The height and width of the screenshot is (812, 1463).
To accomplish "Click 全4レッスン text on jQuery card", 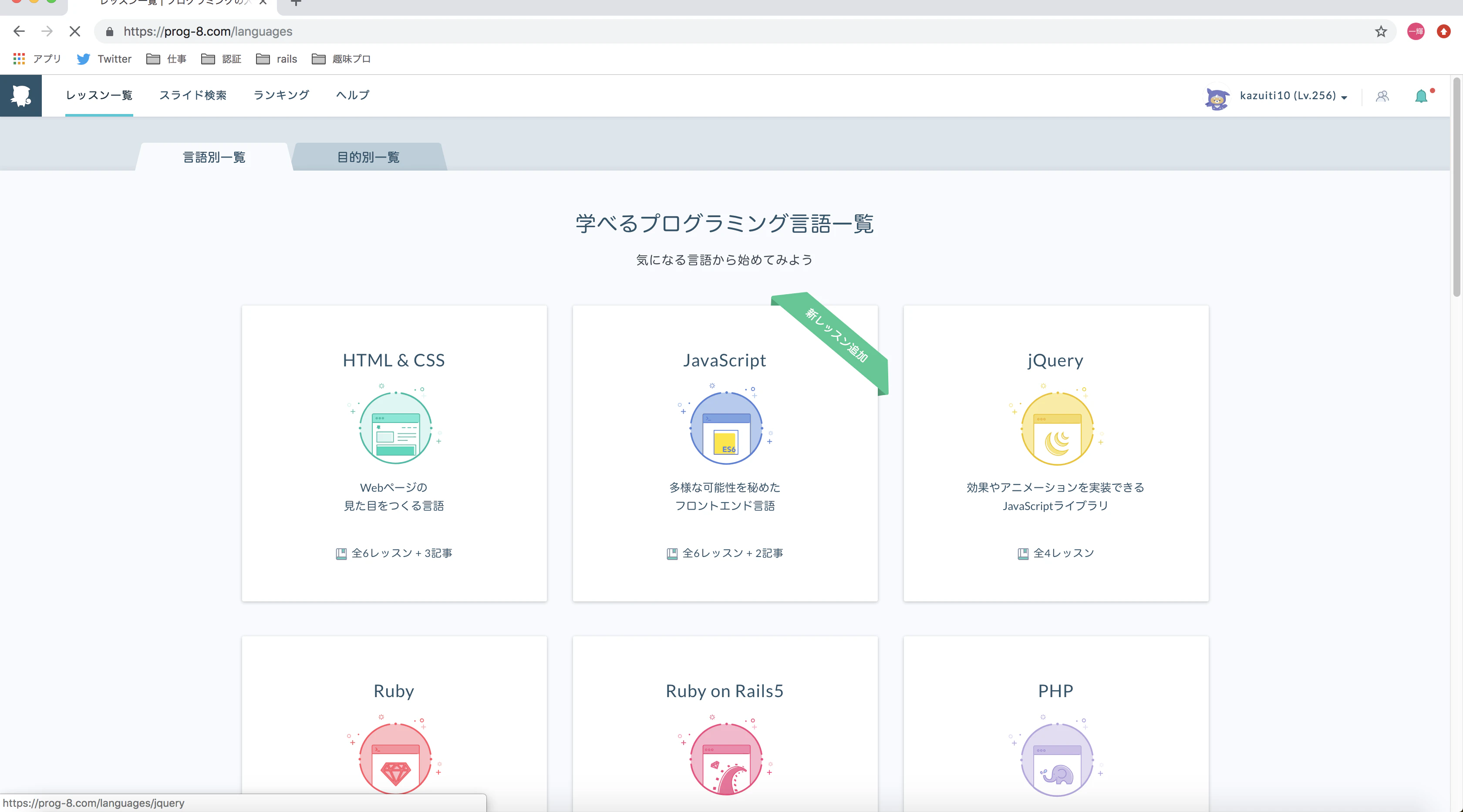I will [1063, 553].
